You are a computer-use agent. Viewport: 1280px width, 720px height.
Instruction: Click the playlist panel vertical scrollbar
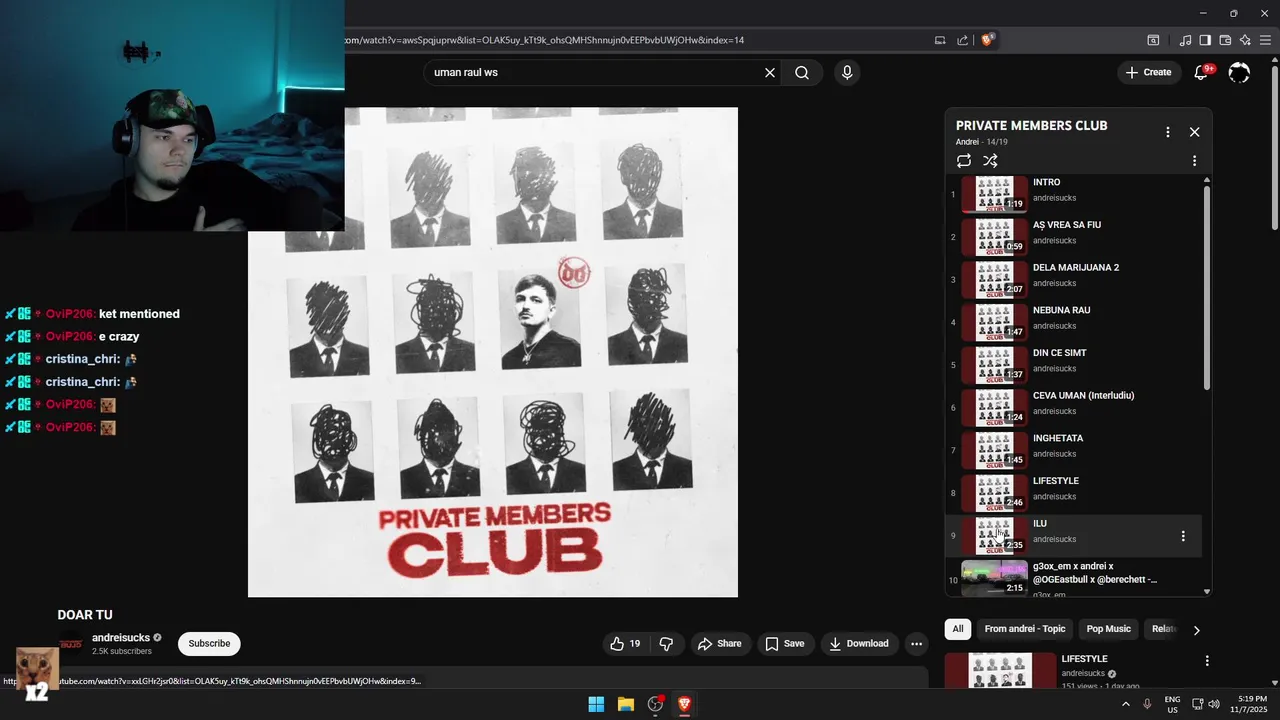1207,287
